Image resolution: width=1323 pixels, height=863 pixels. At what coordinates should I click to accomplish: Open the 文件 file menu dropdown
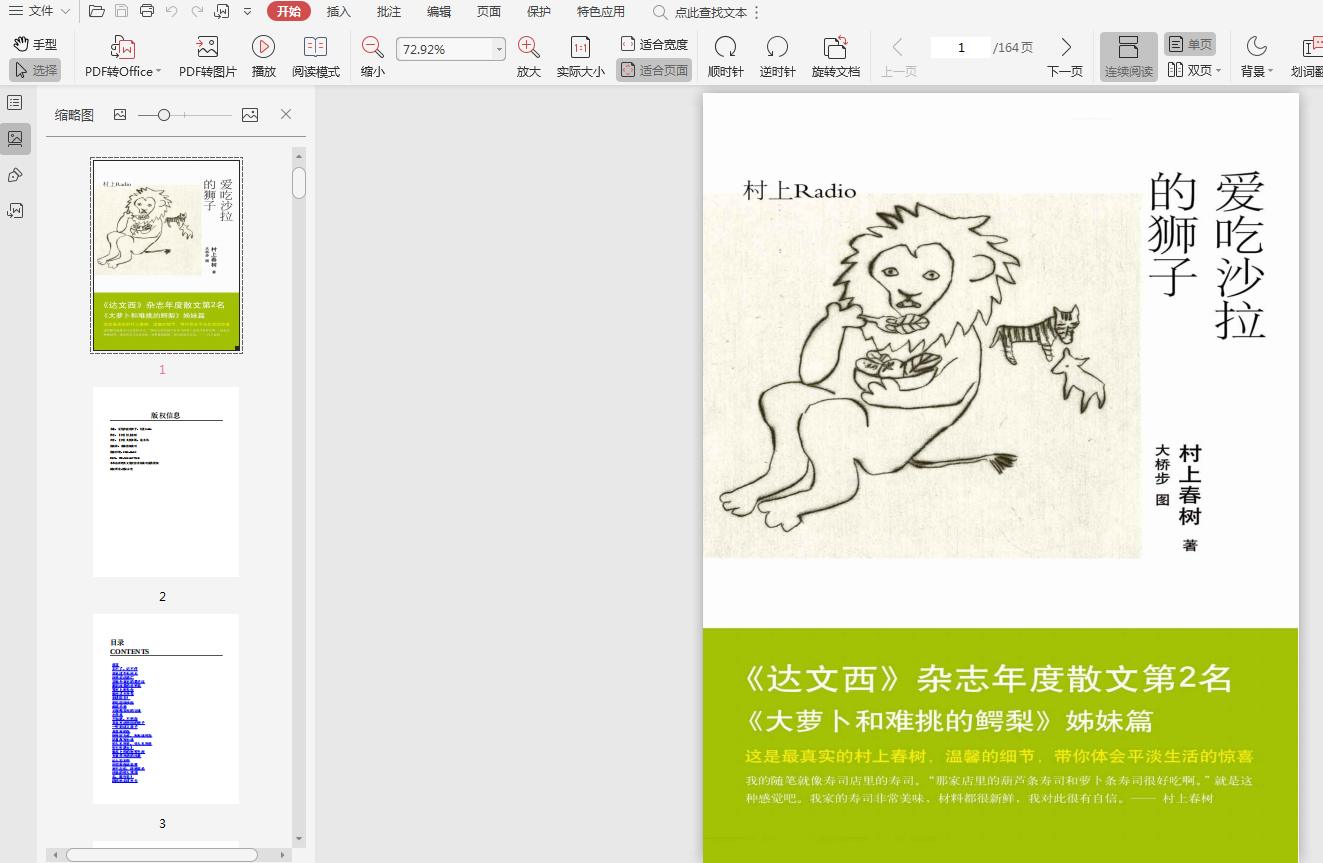[40, 11]
